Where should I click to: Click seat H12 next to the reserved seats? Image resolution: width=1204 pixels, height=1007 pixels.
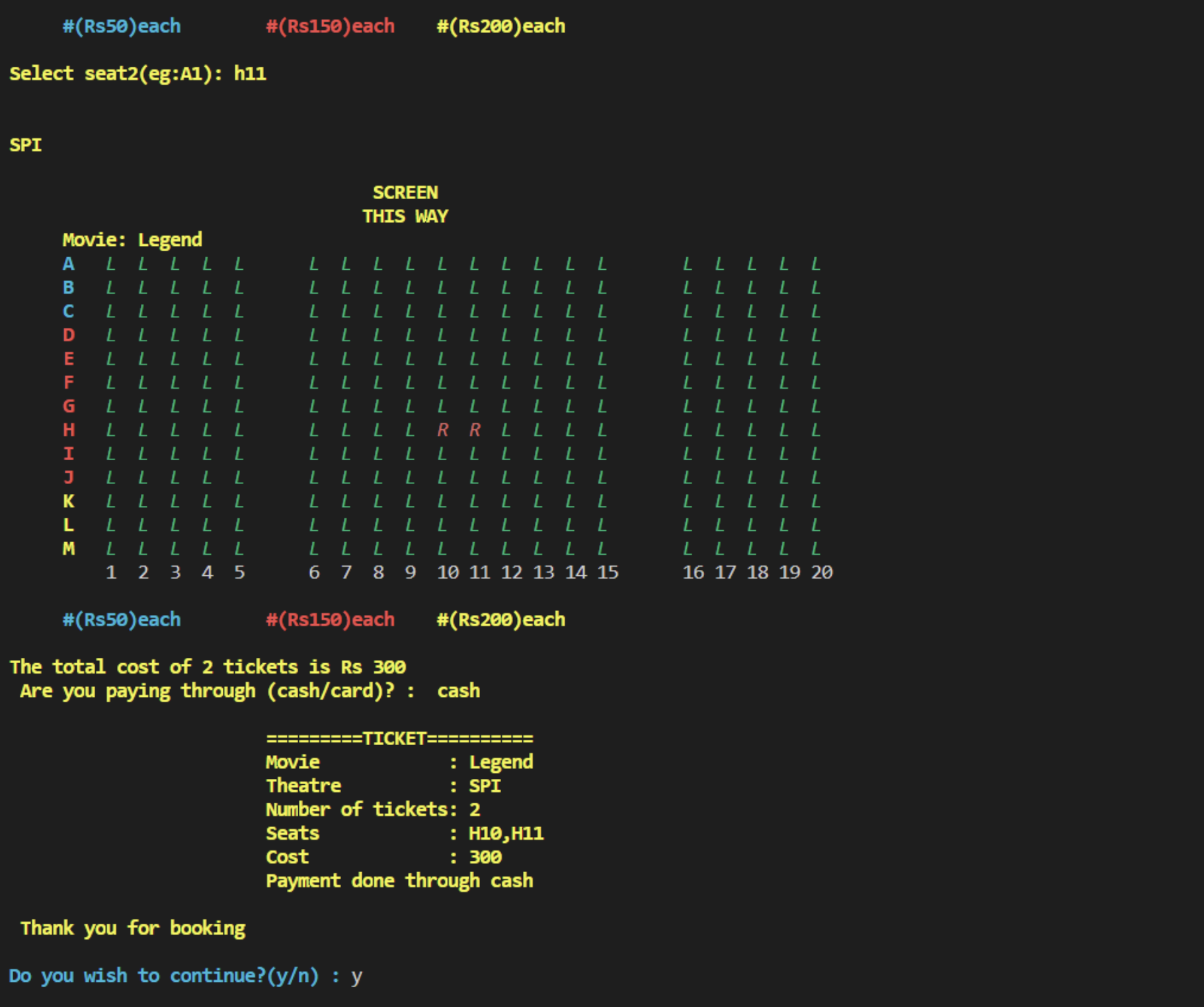click(506, 430)
